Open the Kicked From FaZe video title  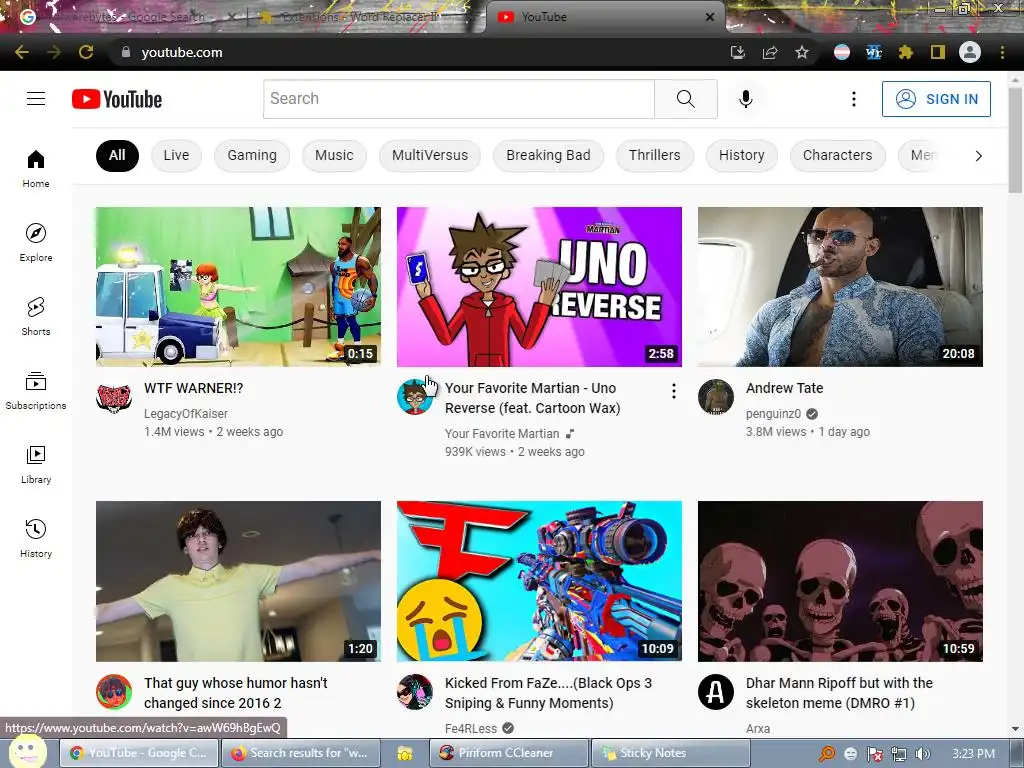549,693
